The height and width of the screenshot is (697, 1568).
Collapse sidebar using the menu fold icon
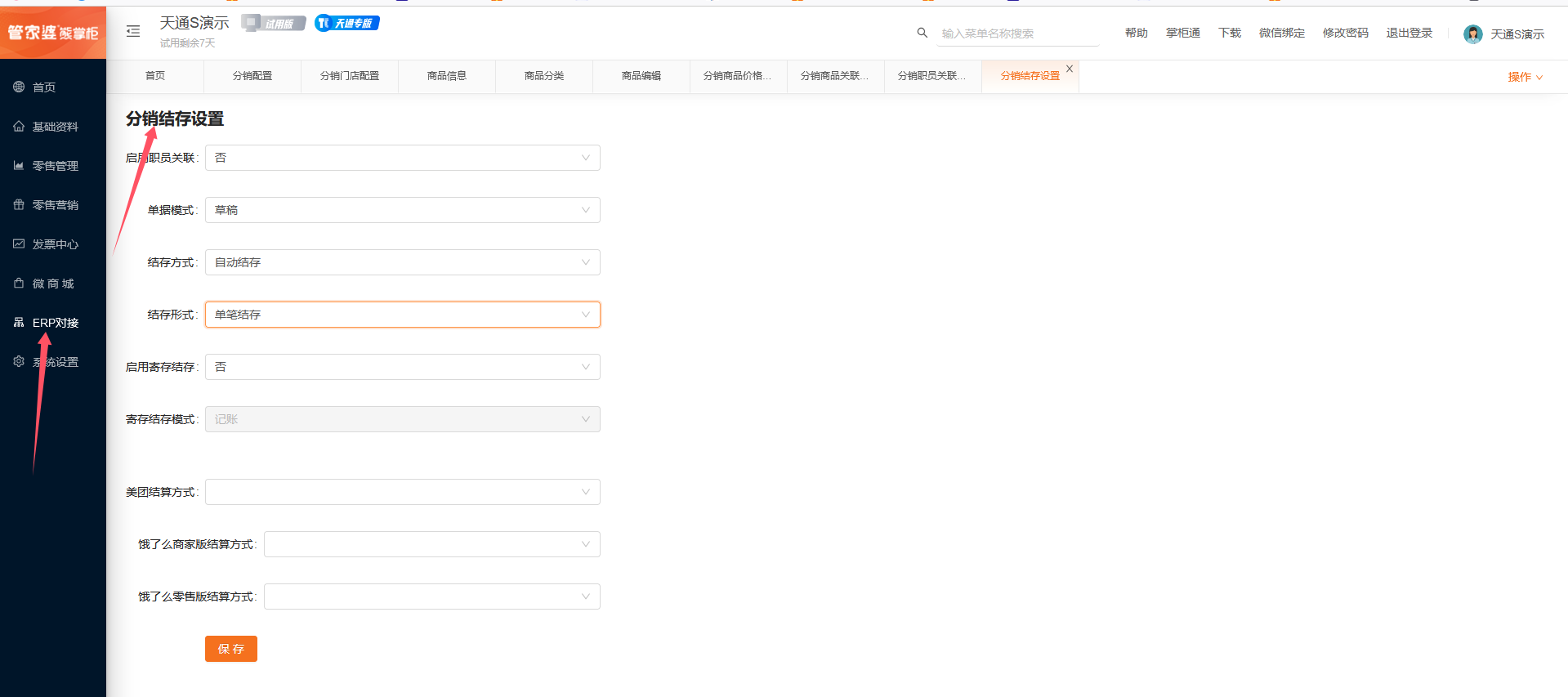point(133,31)
